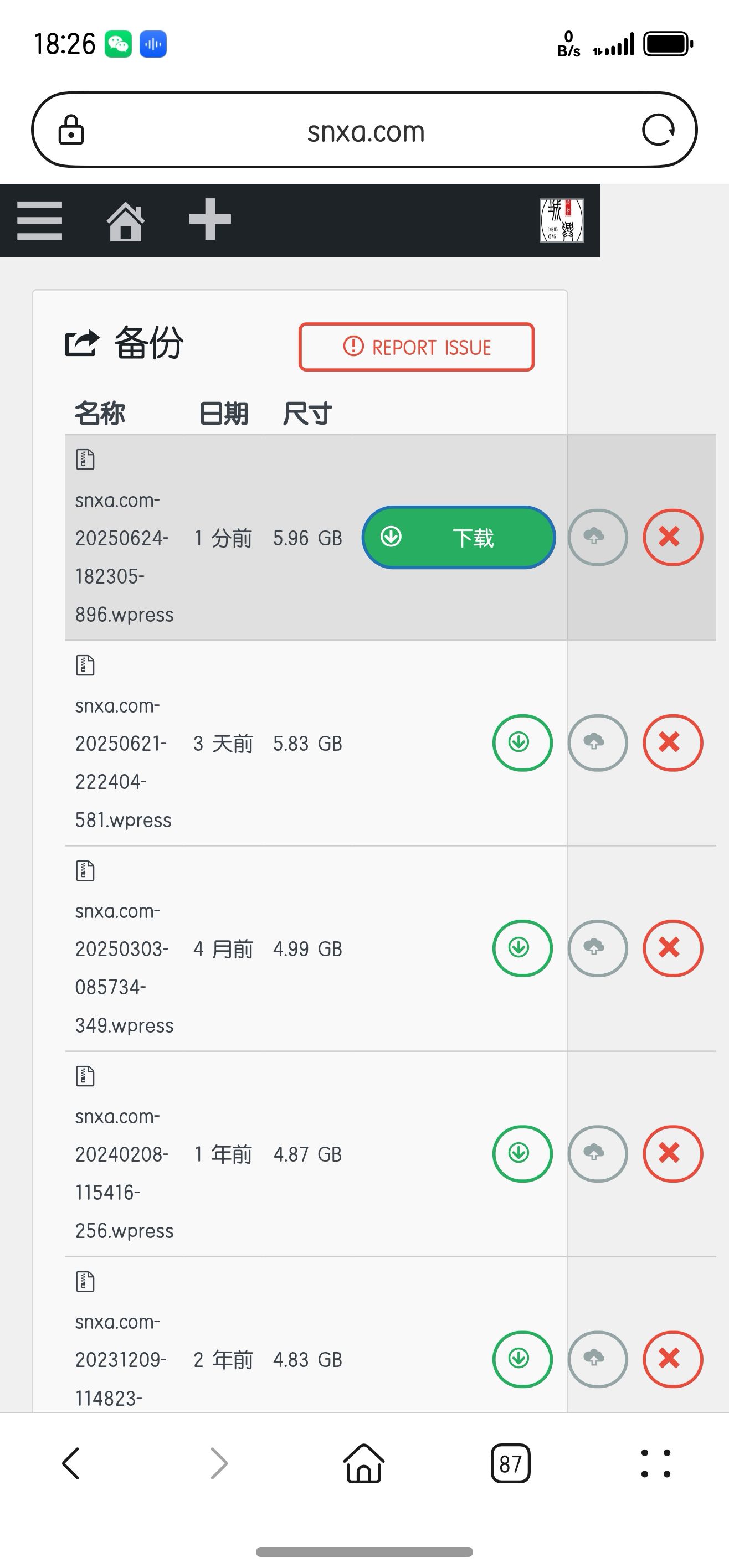The image size is (729, 1568).
Task: Click the REPORT ISSUE button
Action: (x=416, y=347)
